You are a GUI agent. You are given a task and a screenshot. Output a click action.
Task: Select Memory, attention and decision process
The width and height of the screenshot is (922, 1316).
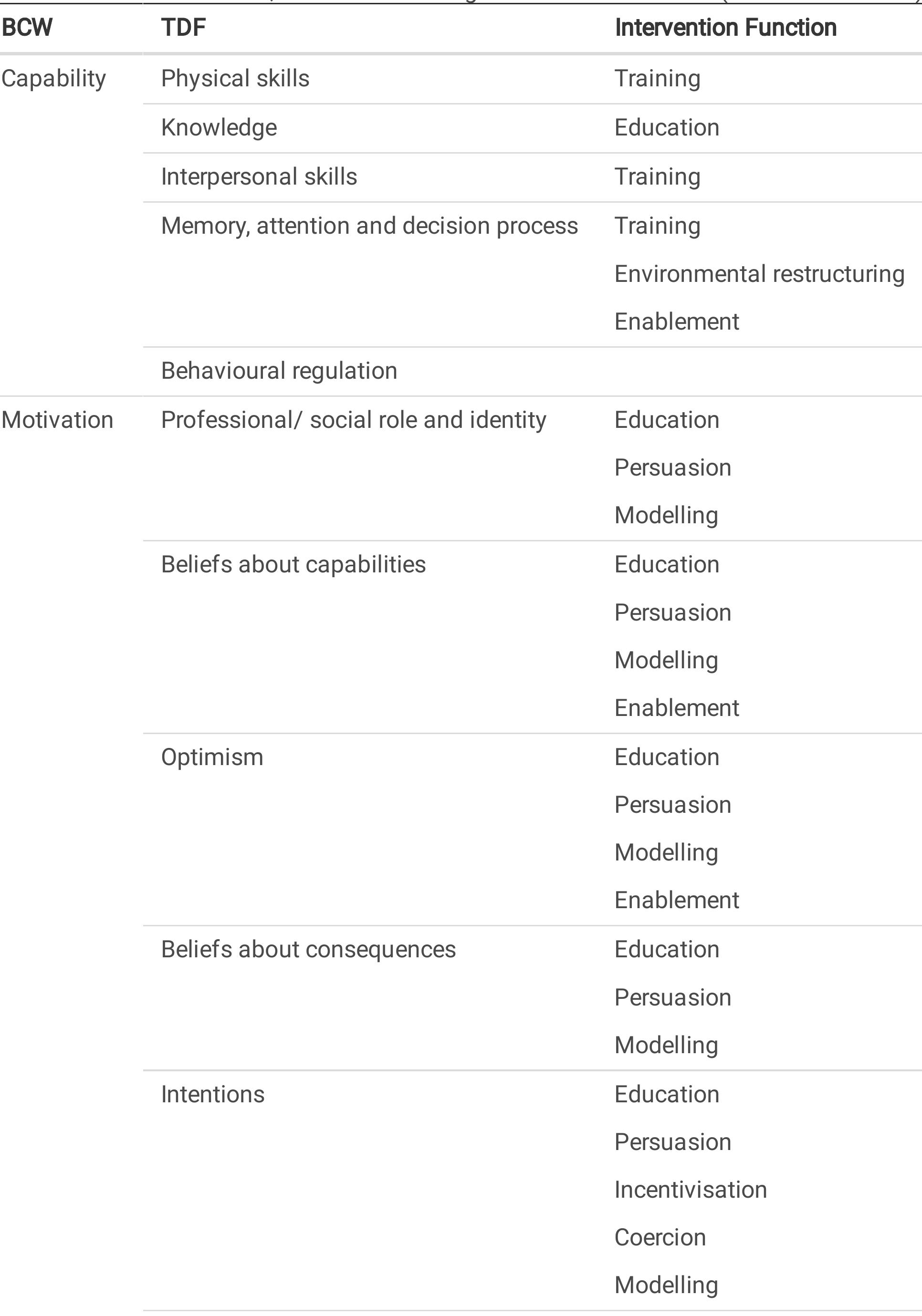click(369, 226)
